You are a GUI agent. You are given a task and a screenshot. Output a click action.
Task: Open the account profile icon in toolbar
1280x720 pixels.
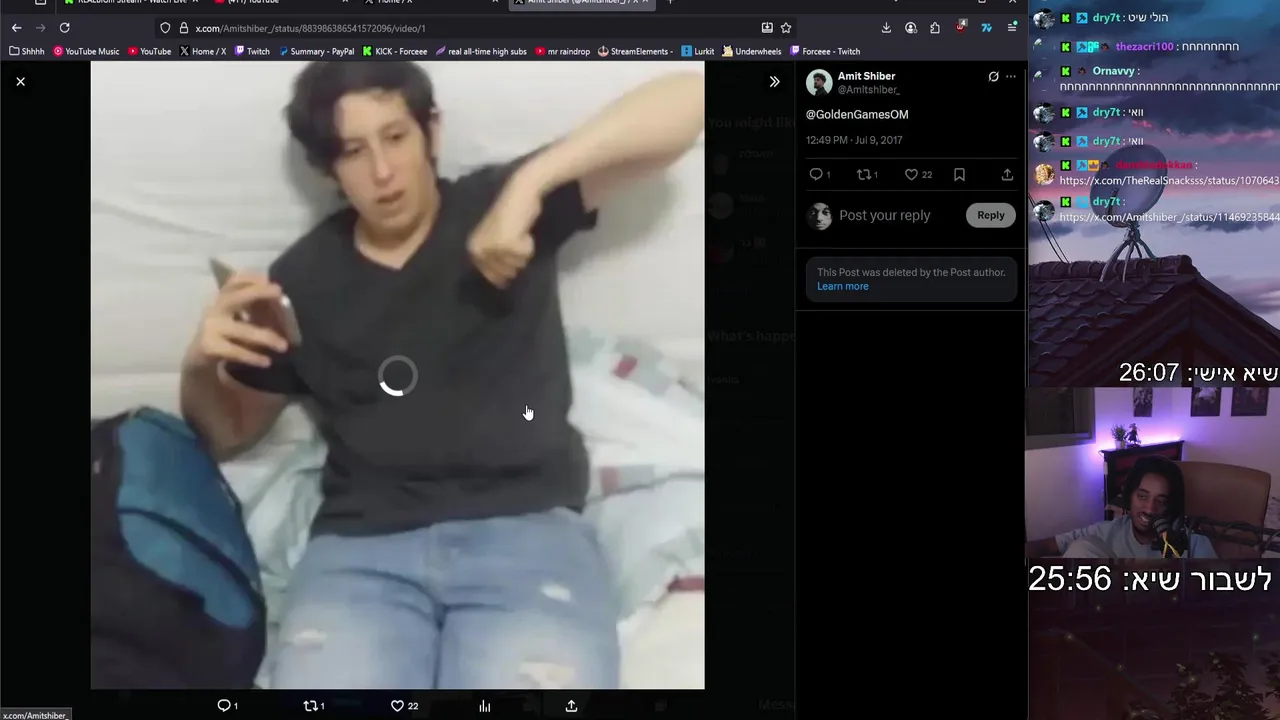(x=910, y=28)
